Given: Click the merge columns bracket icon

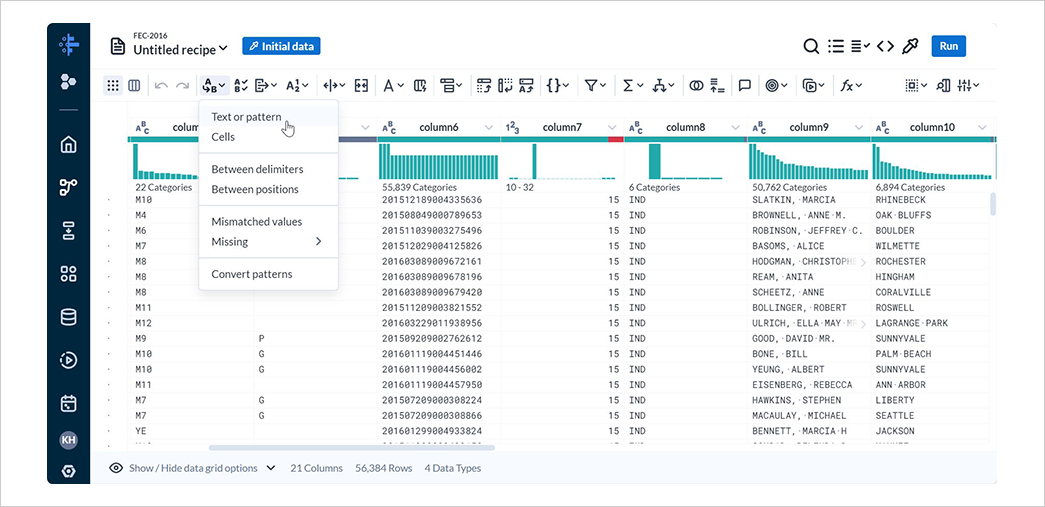Looking at the screenshot, I should pyautogui.click(x=361, y=85).
